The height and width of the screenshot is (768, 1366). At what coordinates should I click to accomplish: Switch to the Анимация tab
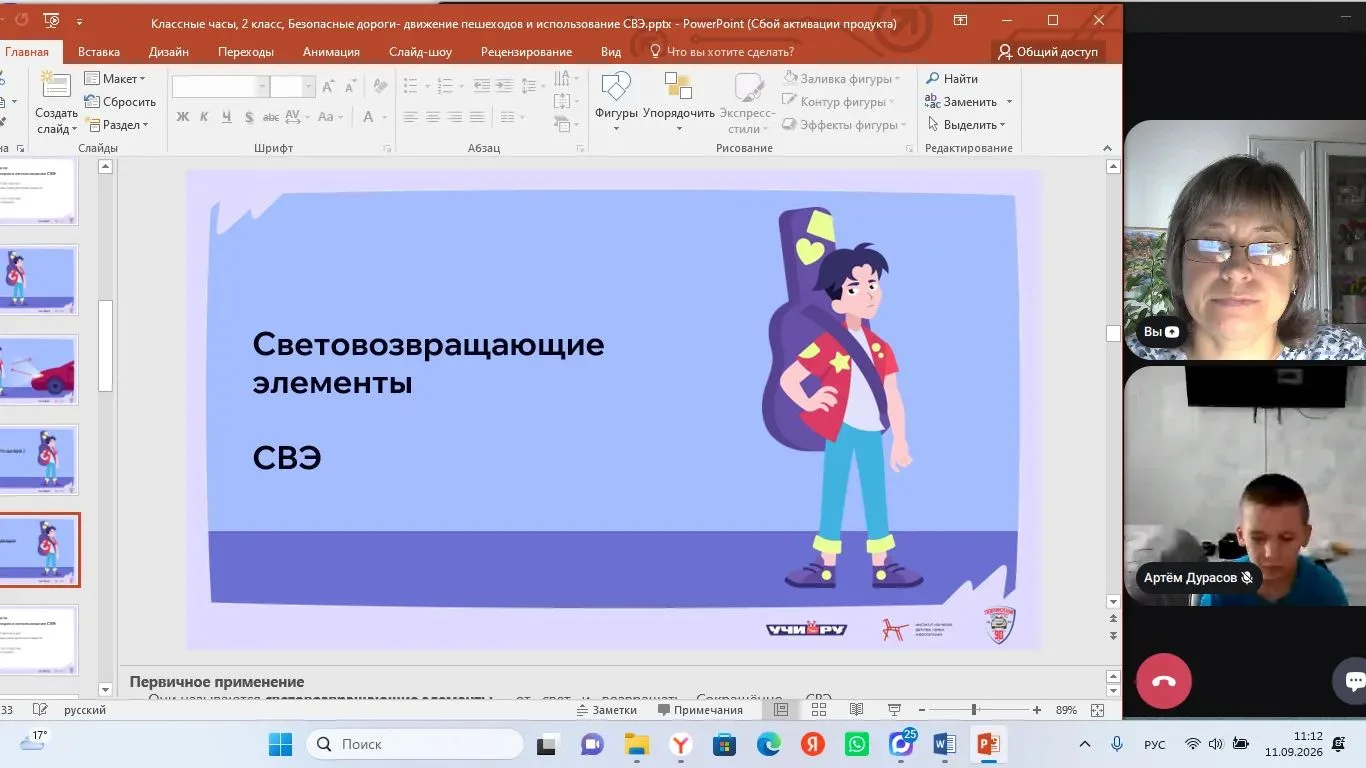tap(331, 52)
